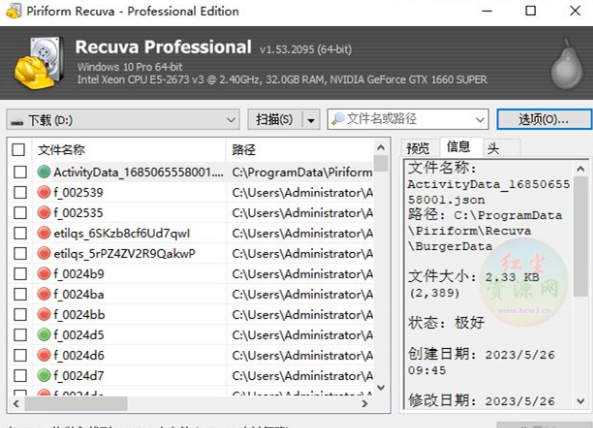Select the ActivityData_1685065558001 file name

[x=138, y=172]
